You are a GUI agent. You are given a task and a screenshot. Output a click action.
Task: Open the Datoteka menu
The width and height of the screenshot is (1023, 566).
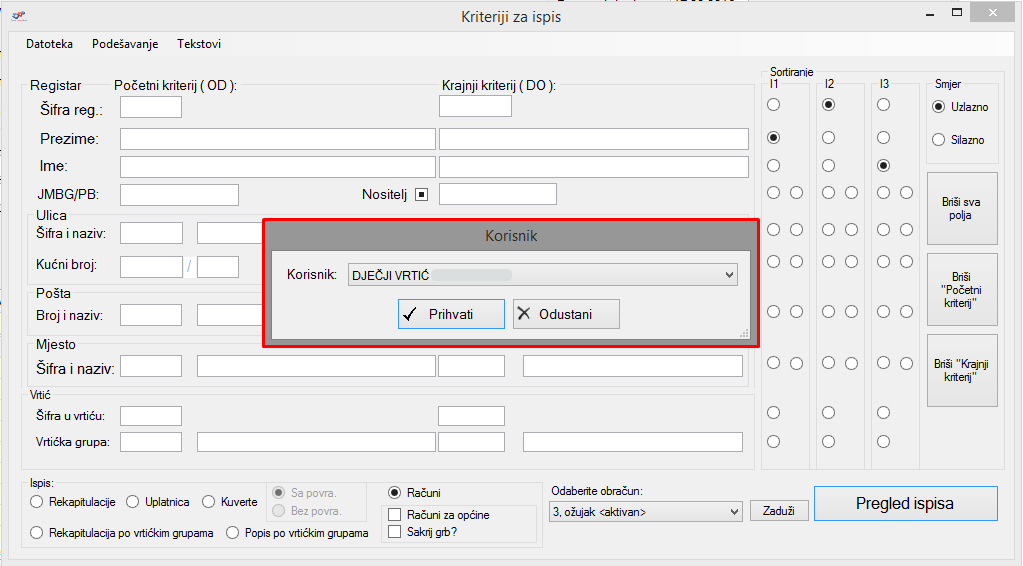(49, 44)
